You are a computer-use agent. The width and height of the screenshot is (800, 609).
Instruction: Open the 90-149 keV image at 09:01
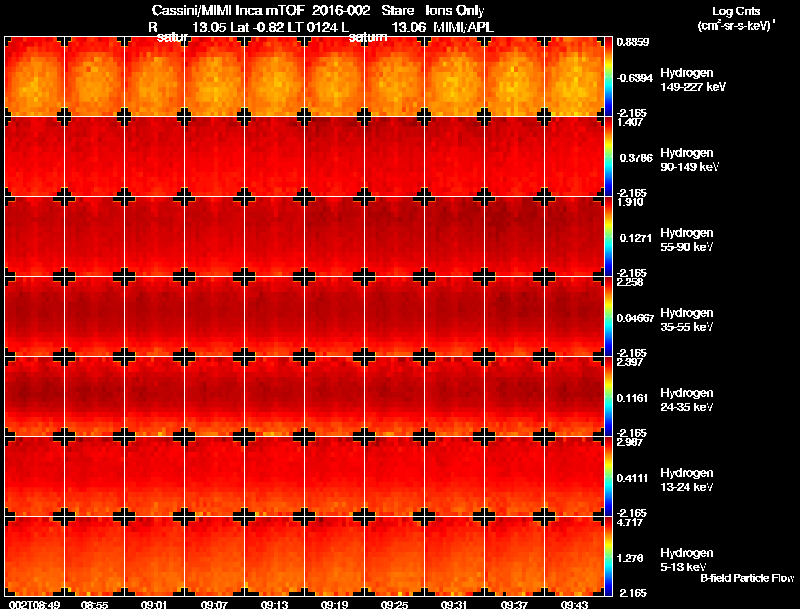tap(154, 157)
